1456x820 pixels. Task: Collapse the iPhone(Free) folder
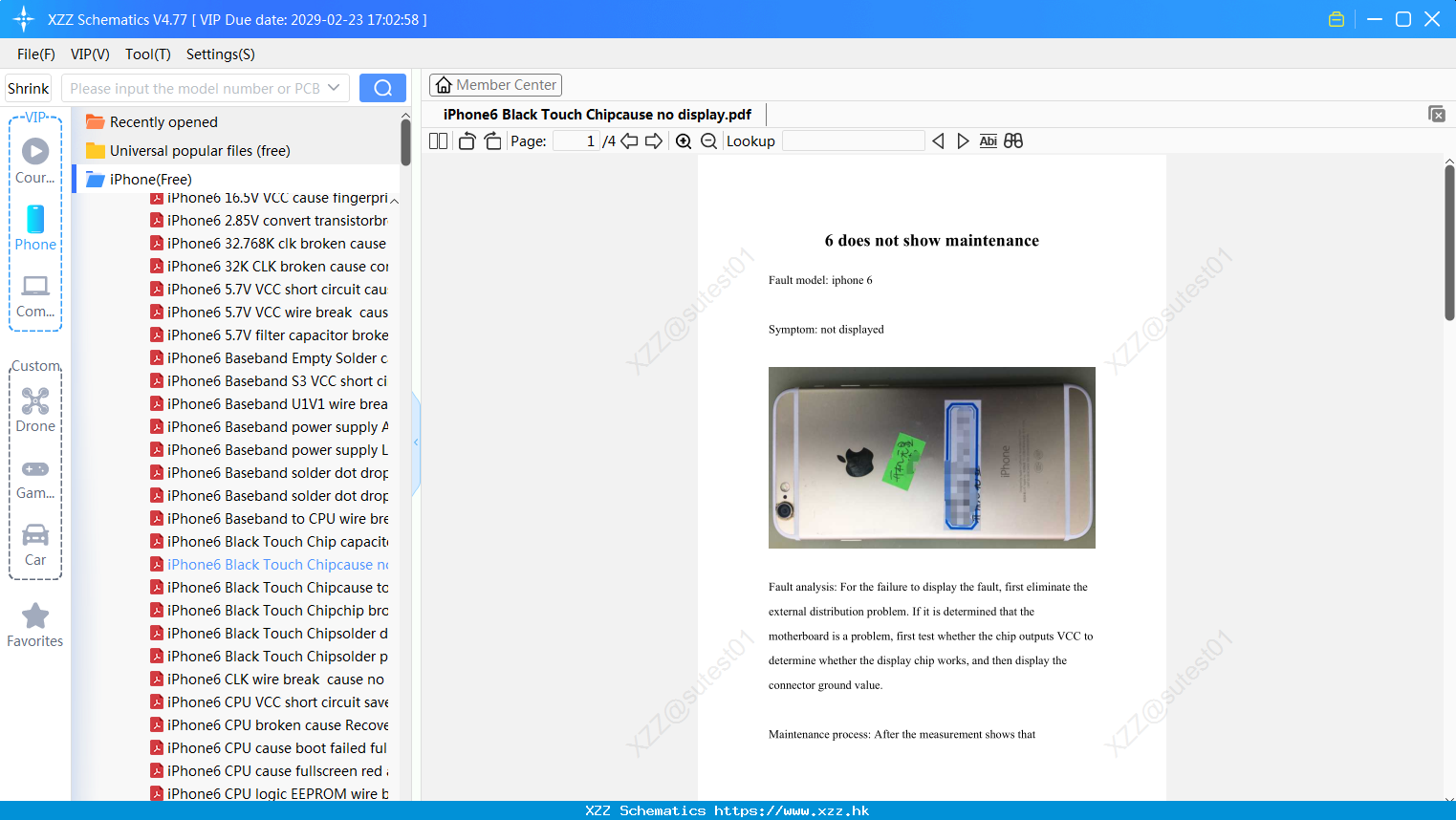139,180
